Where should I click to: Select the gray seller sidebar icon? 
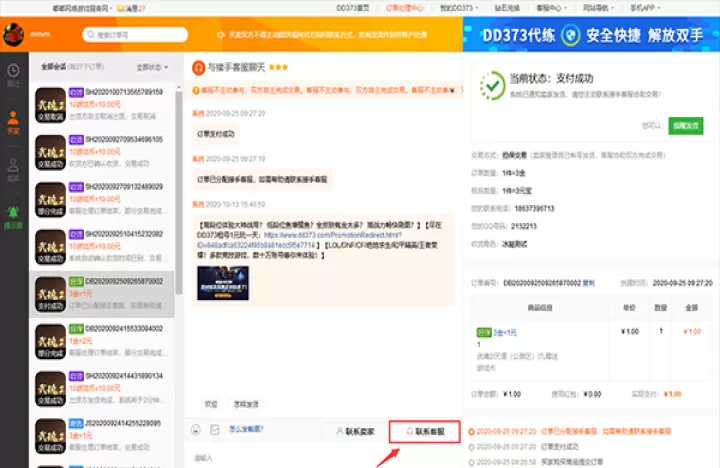click(13, 165)
